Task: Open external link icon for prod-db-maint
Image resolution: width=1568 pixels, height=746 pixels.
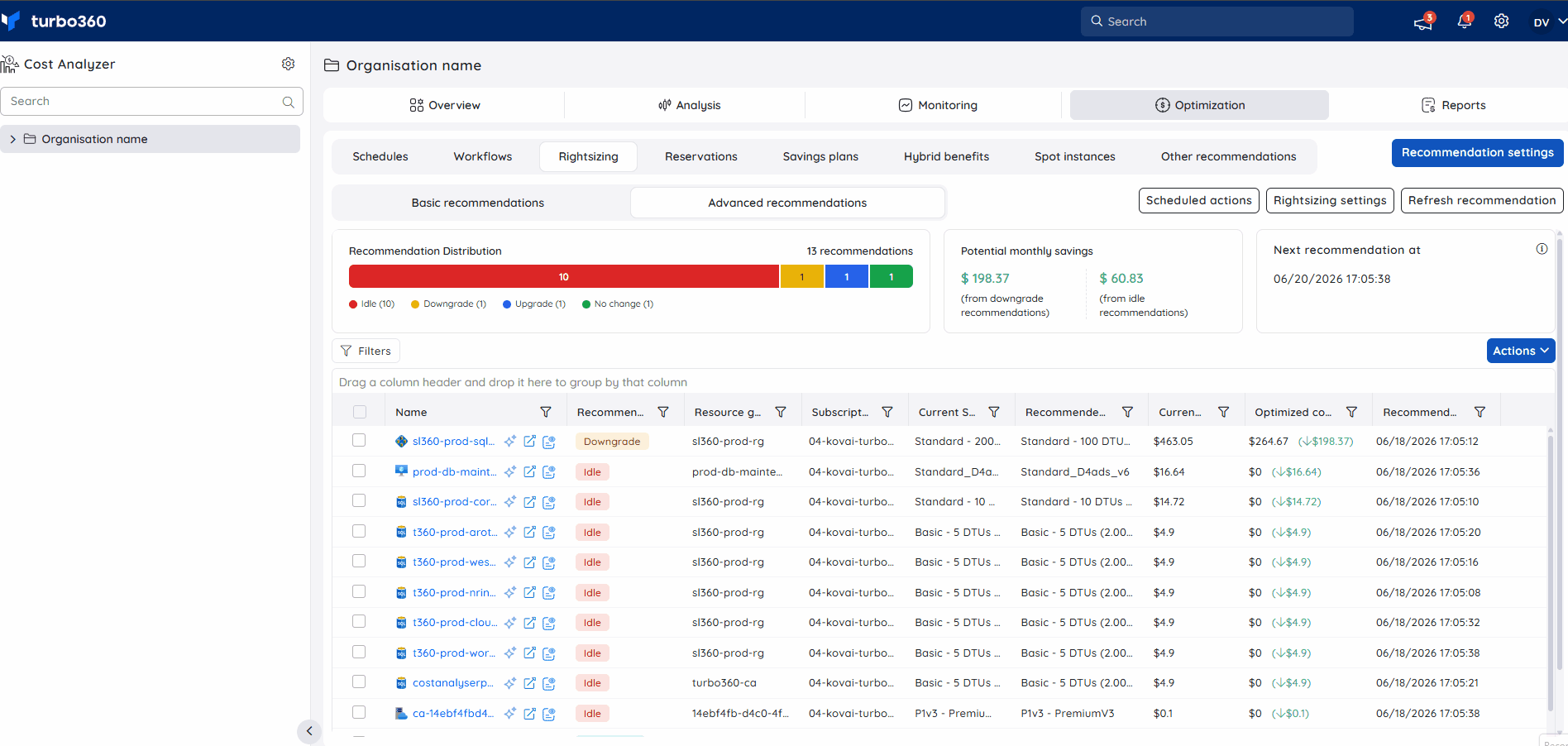Action: click(529, 472)
